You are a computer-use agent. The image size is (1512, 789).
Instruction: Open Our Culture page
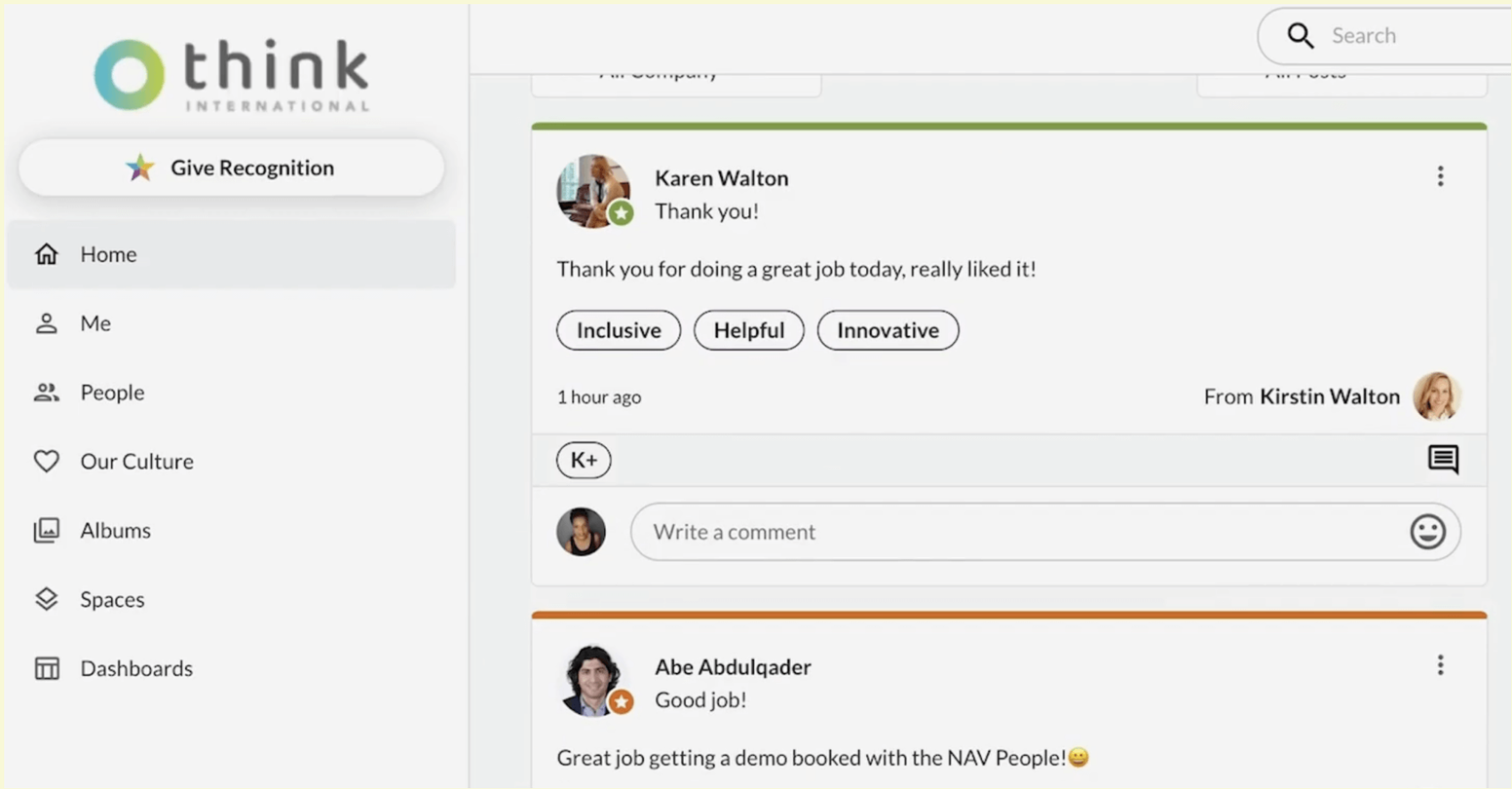(232, 462)
